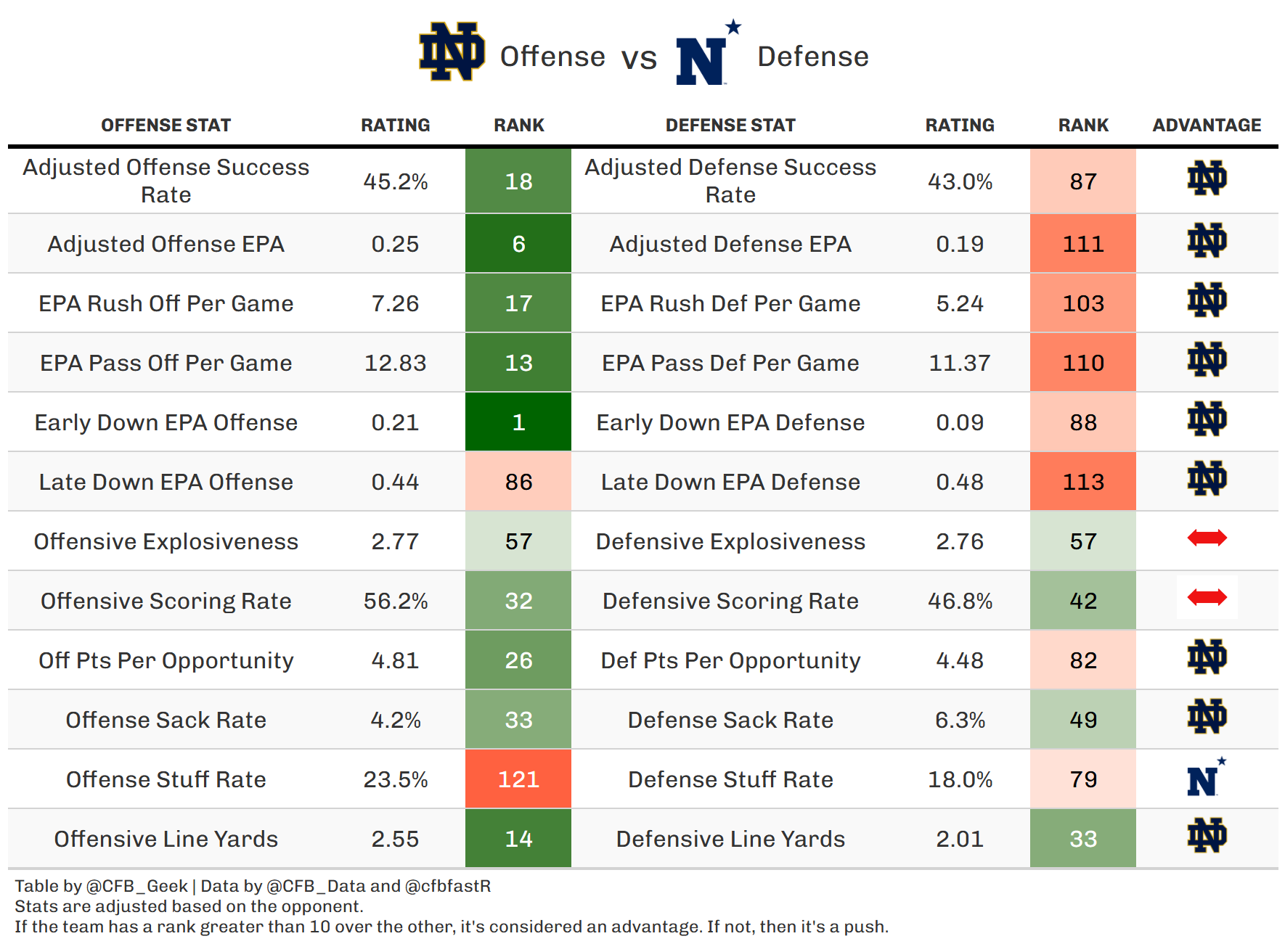Click the Navy logo in Defense Stuff Rate row
This screenshot has height=952, width=1285.
coord(1205,779)
